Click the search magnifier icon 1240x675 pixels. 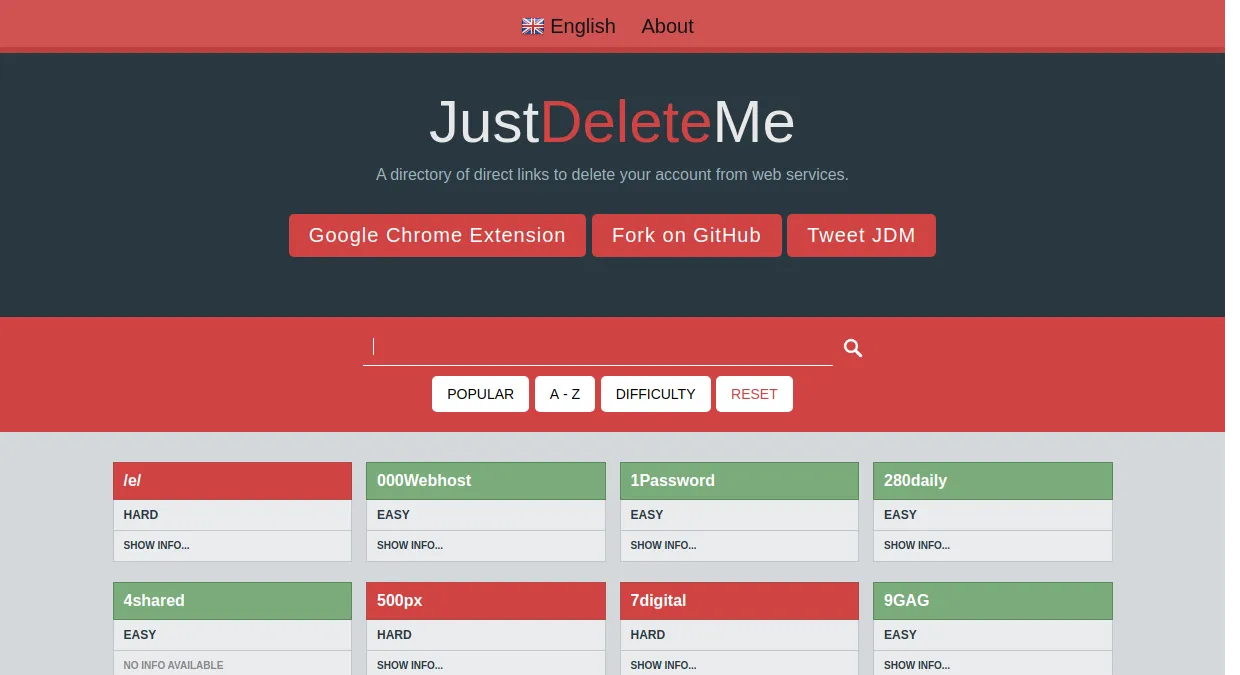click(853, 348)
